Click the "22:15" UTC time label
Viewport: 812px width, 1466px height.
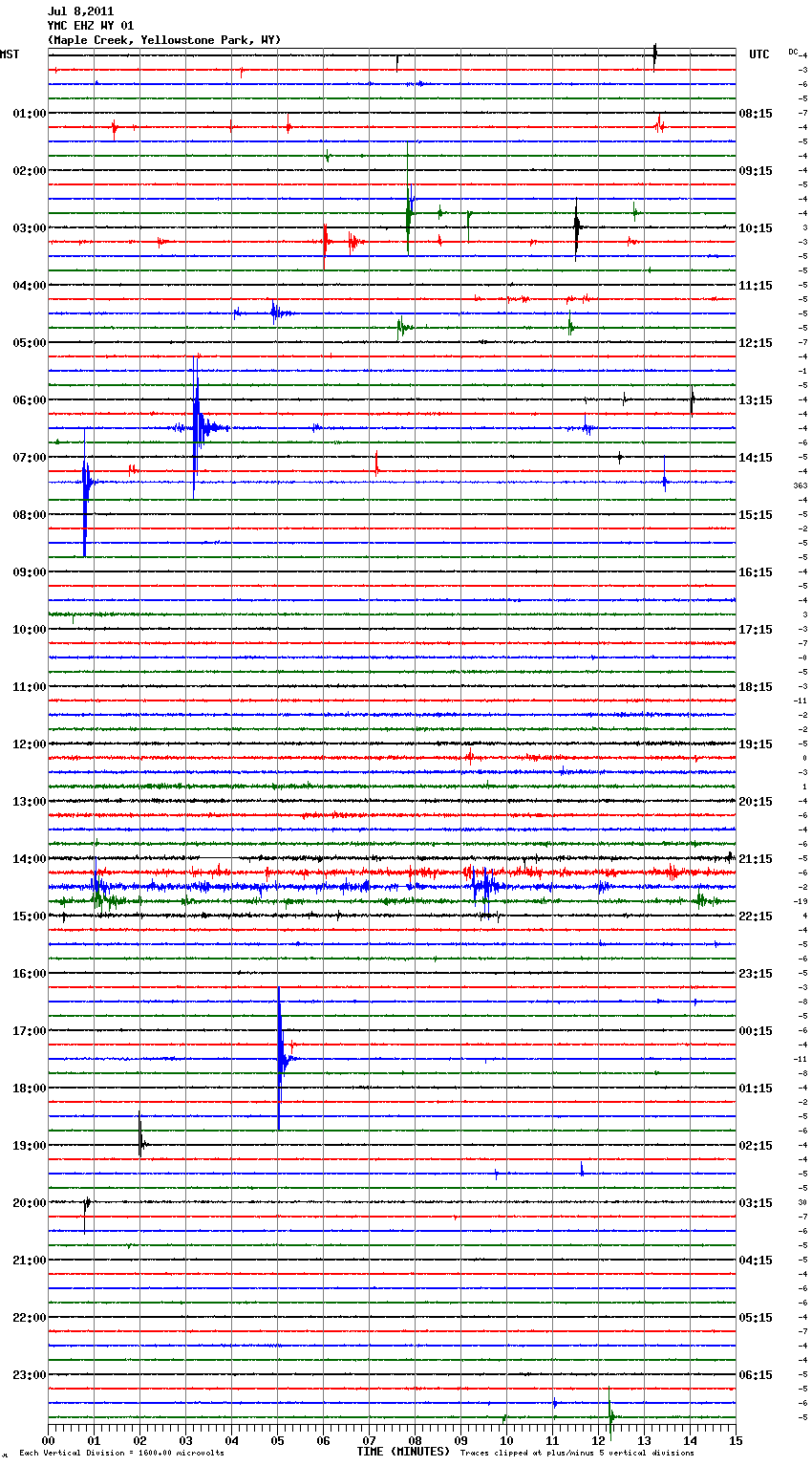click(x=756, y=916)
